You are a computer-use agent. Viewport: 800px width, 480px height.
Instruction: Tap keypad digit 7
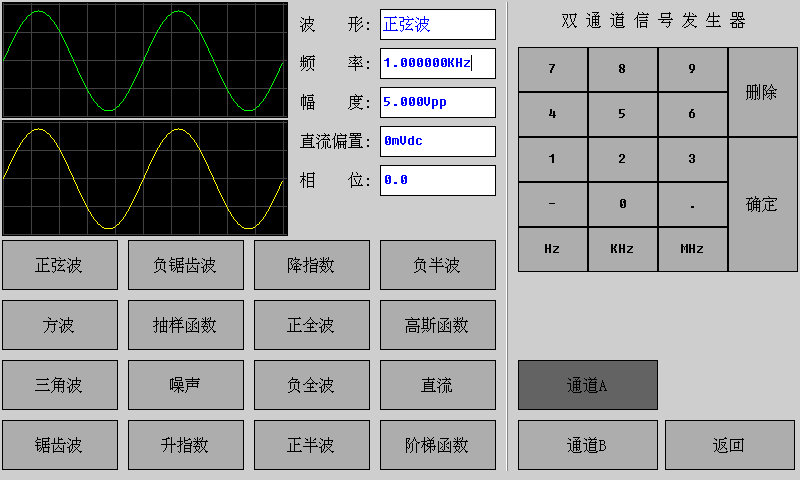[553, 69]
